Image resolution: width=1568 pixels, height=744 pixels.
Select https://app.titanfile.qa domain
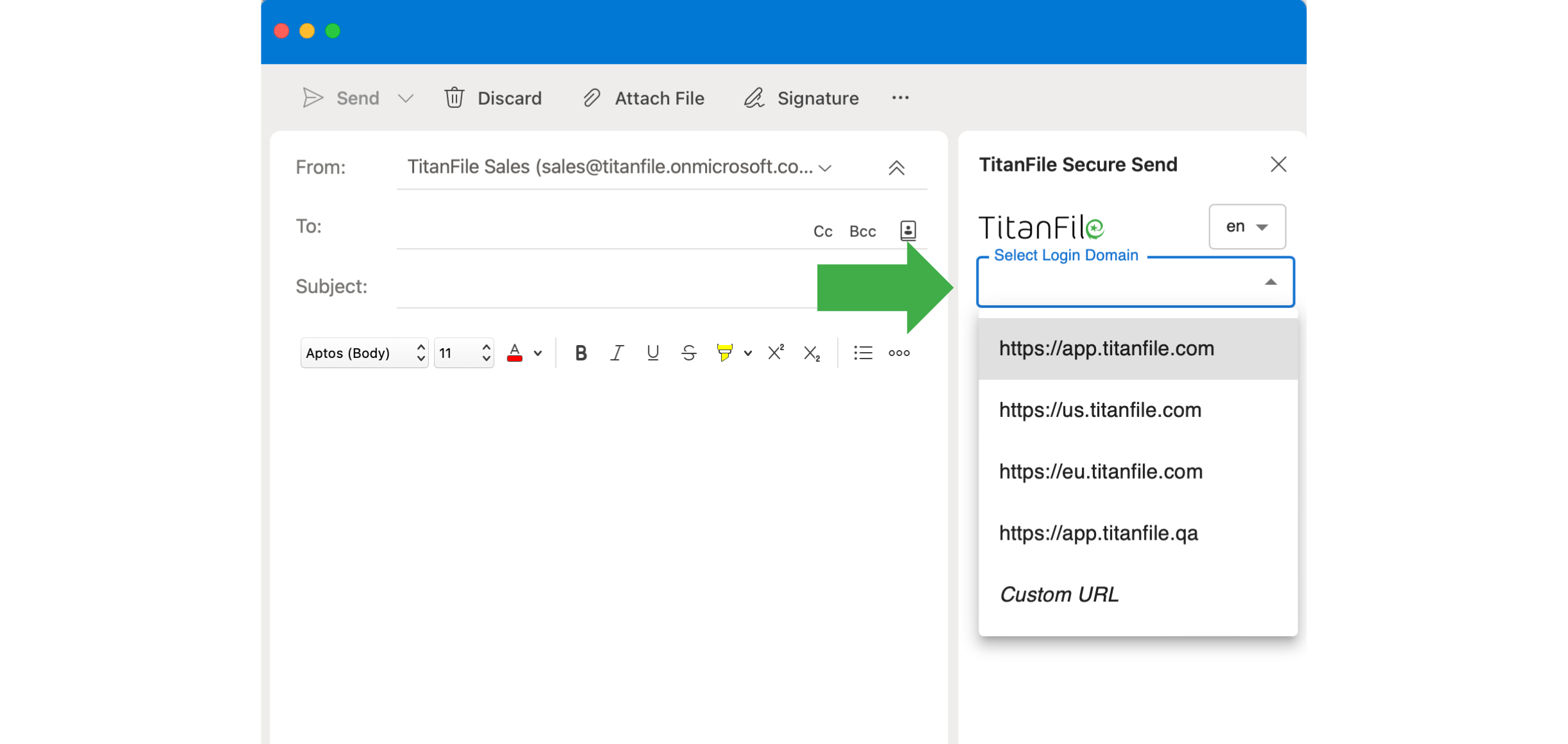pos(1138,533)
